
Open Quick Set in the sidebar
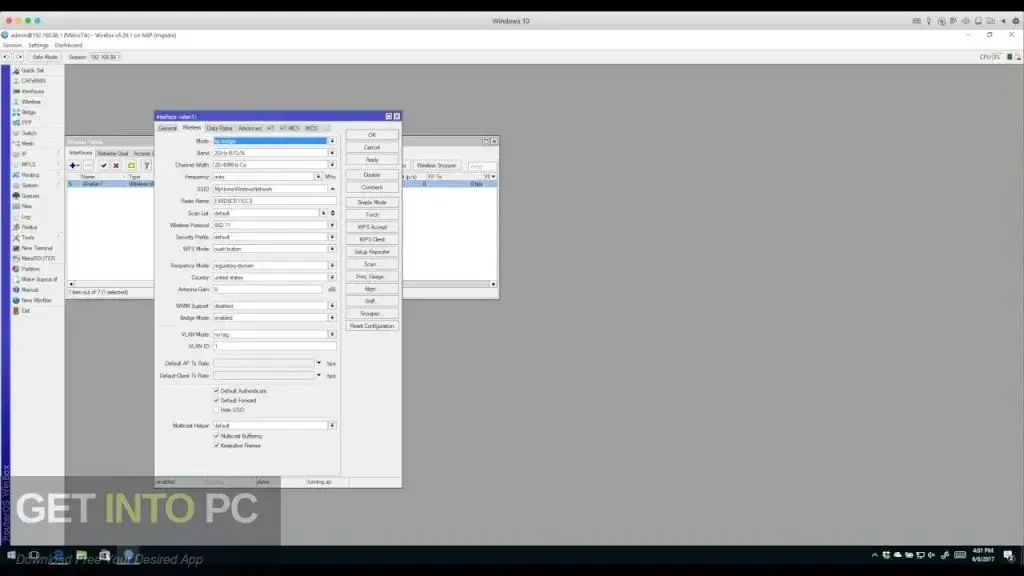[x=32, y=70]
